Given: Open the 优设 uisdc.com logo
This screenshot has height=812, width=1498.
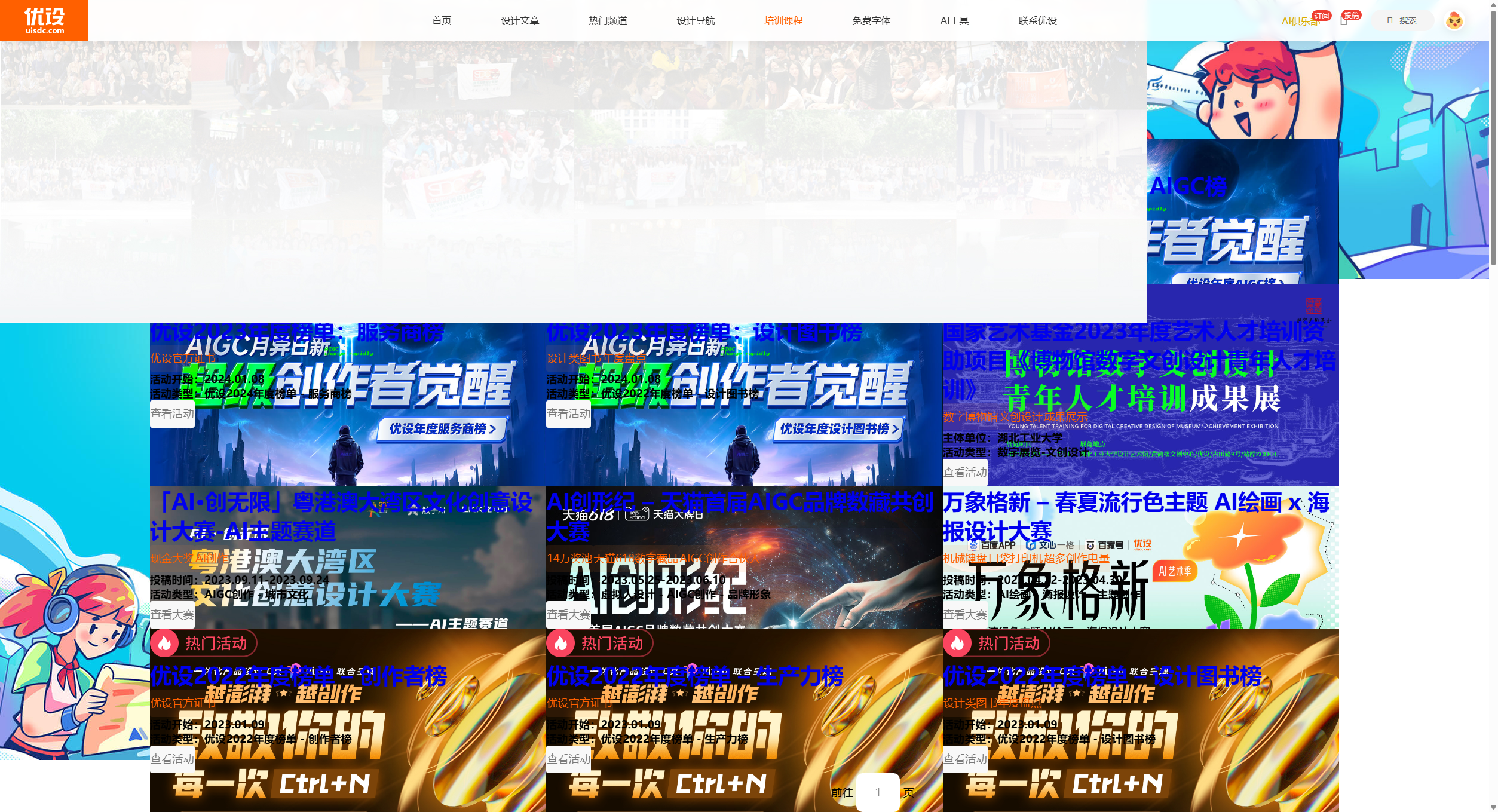Looking at the screenshot, I should tap(44, 20).
